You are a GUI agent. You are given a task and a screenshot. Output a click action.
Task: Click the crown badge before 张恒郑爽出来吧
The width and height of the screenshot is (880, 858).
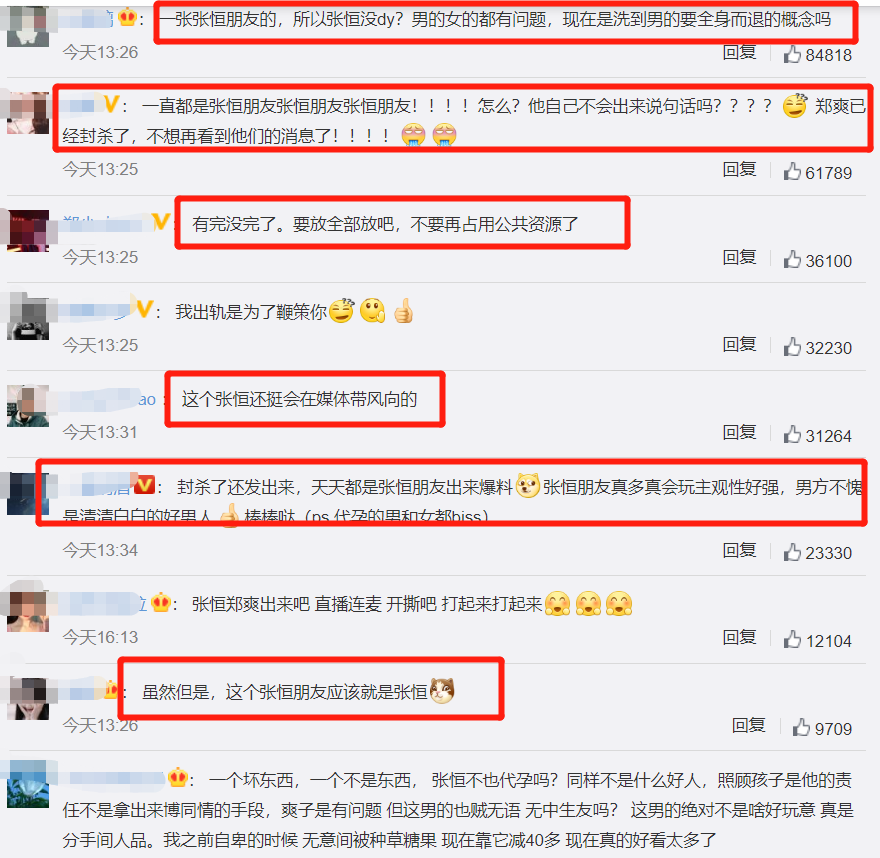click(161, 603)
